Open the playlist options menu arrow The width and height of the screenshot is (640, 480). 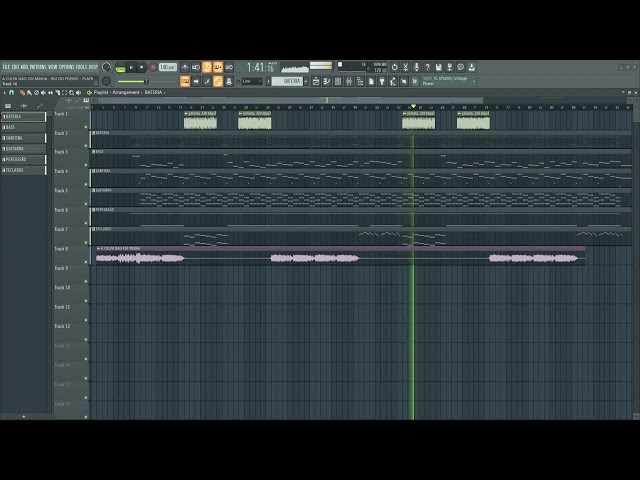point(4,93)
